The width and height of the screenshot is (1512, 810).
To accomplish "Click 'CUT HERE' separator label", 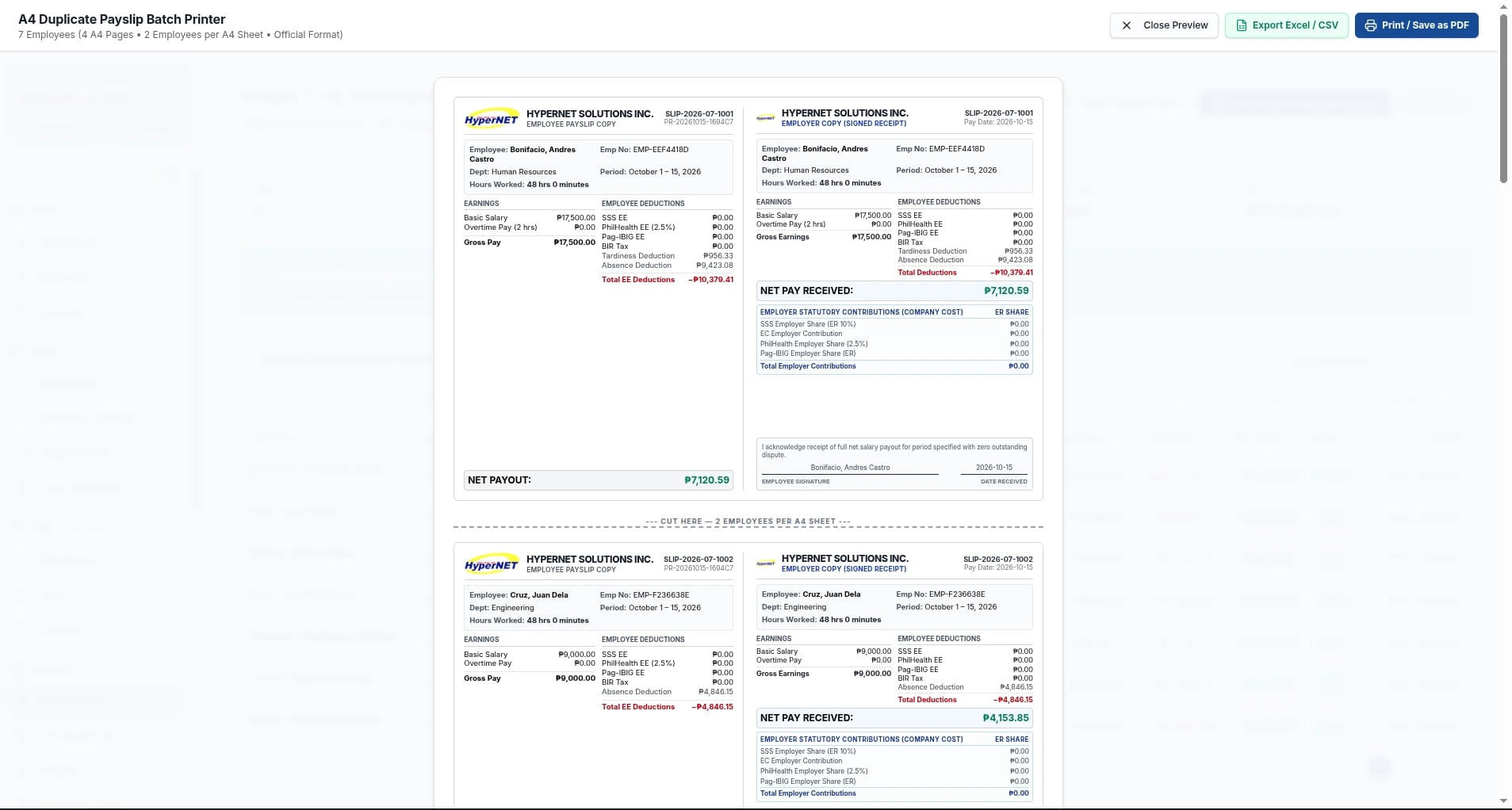I will [748, 522].
